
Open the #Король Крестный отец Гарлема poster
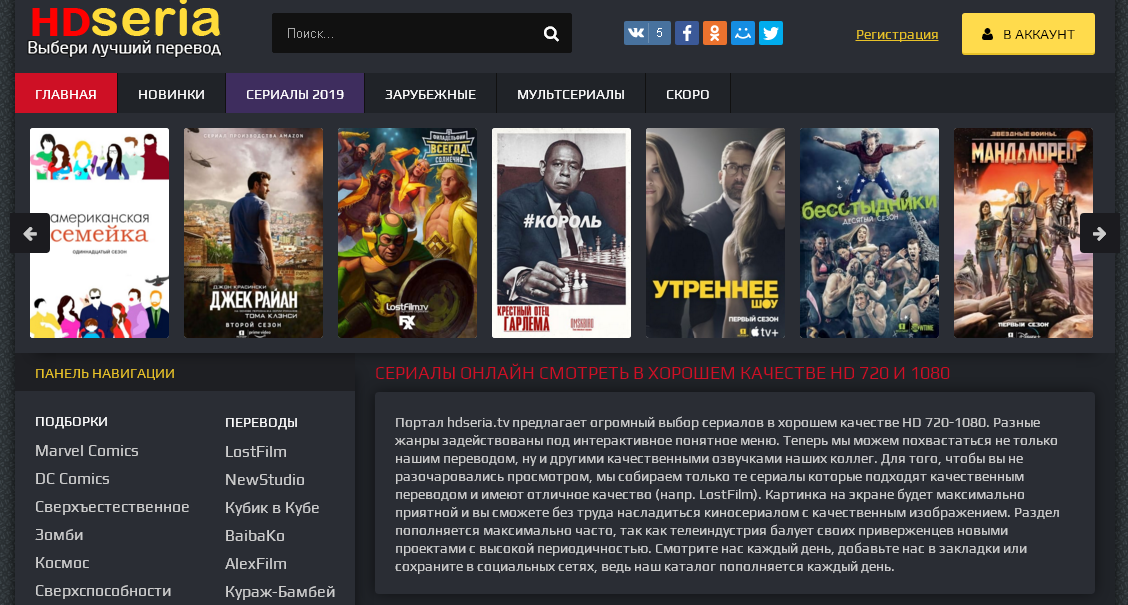coord(561,233)
